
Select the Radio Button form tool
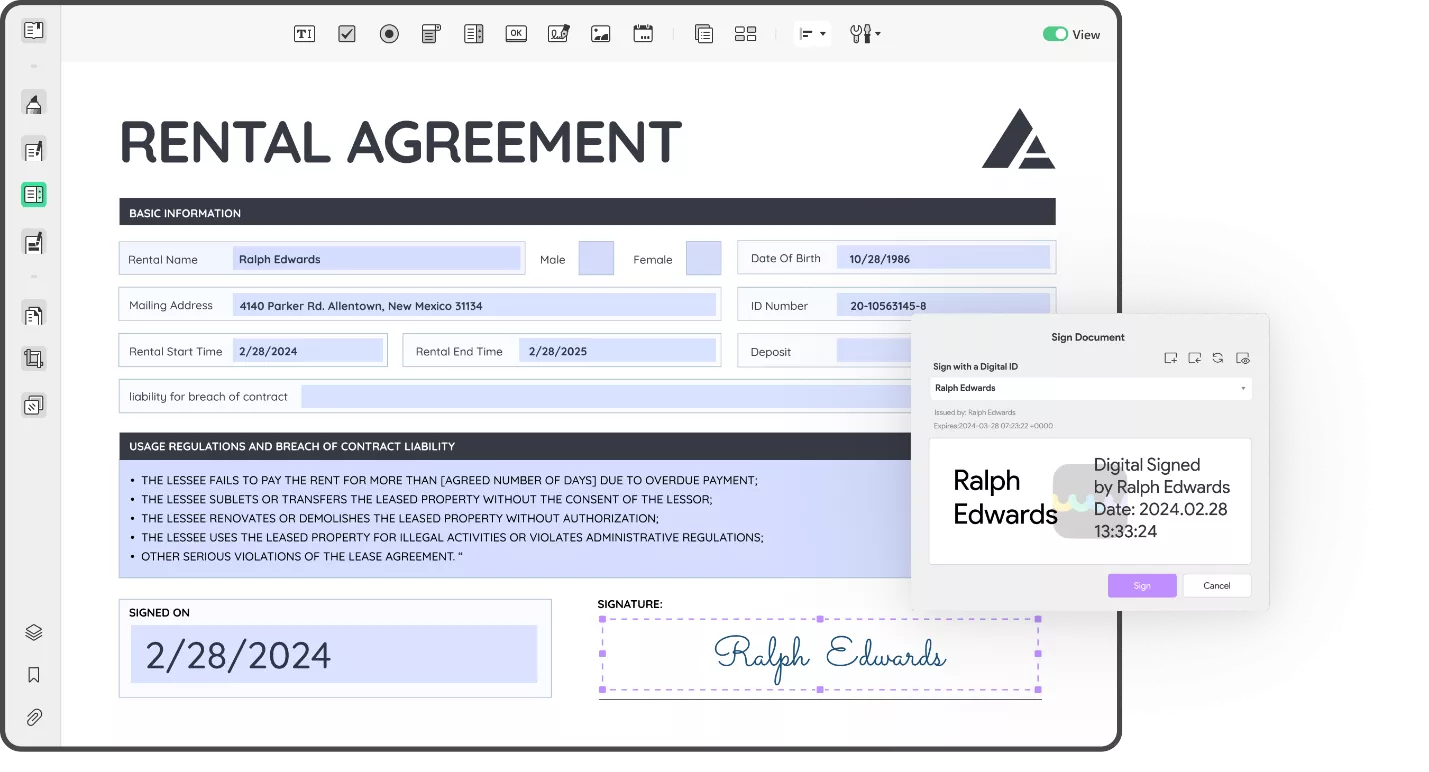(389, 33)
